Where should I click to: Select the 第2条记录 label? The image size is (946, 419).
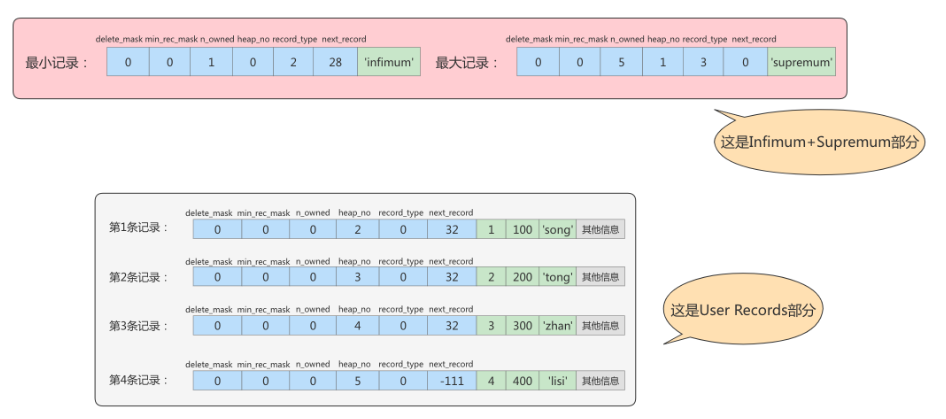pos(139,277)
